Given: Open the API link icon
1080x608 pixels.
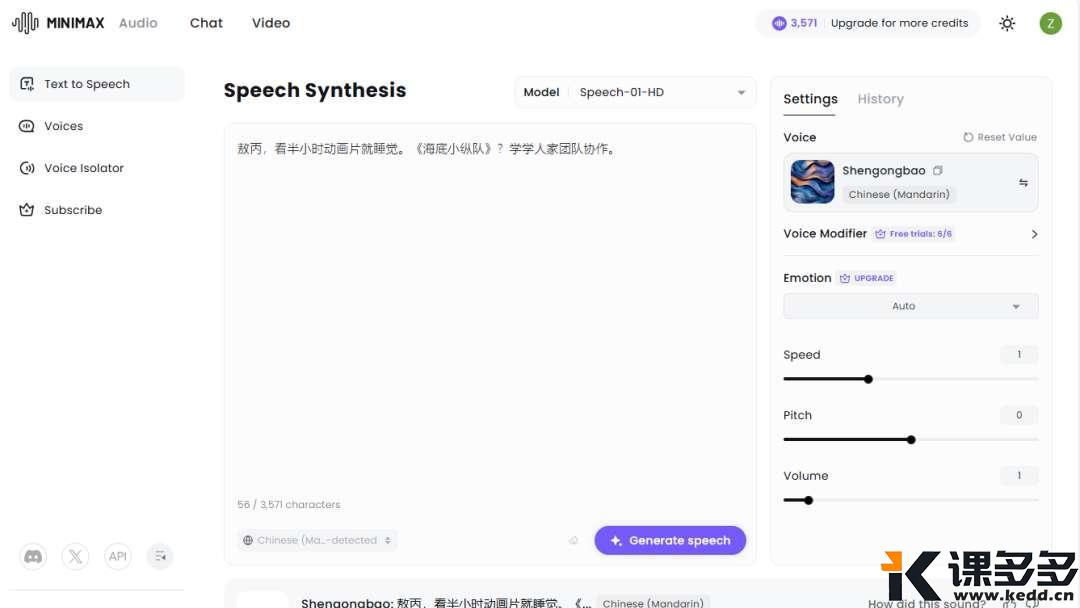Looking at the screenshot, I should click(118, 556).
